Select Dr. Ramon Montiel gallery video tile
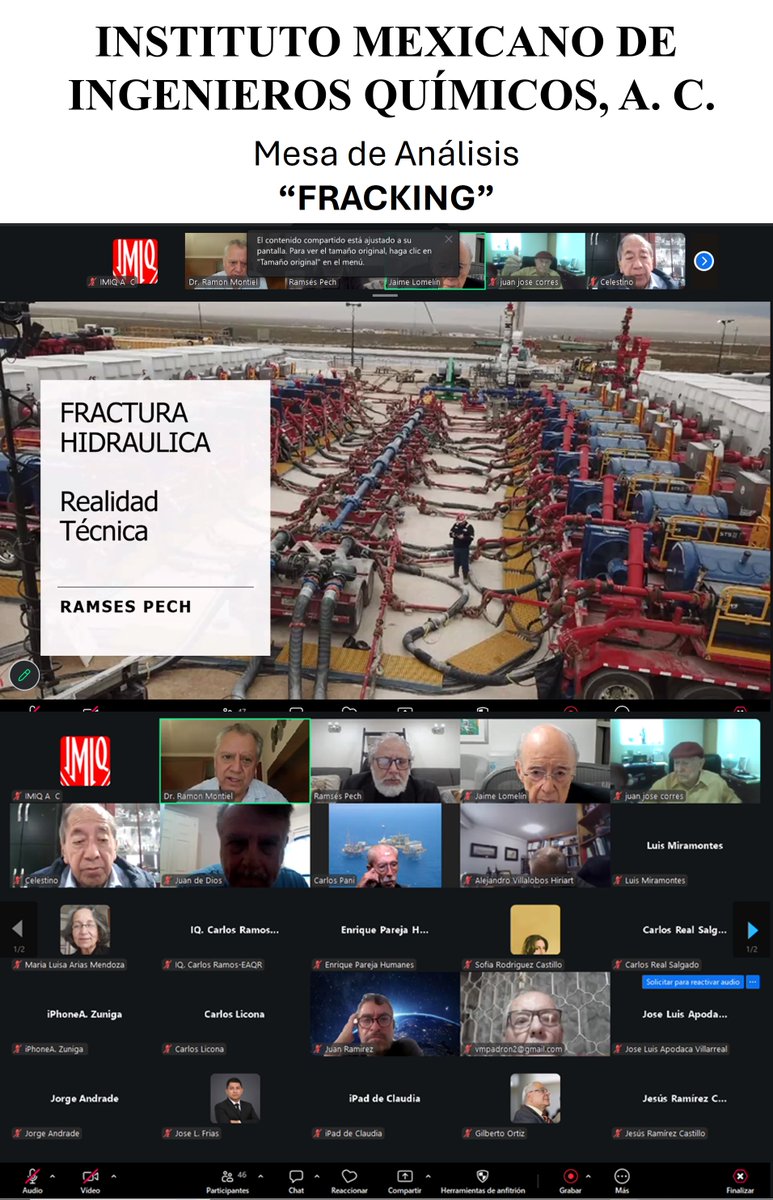The height and width of the screenshot is (1200, 773). (x=235, y=761)
